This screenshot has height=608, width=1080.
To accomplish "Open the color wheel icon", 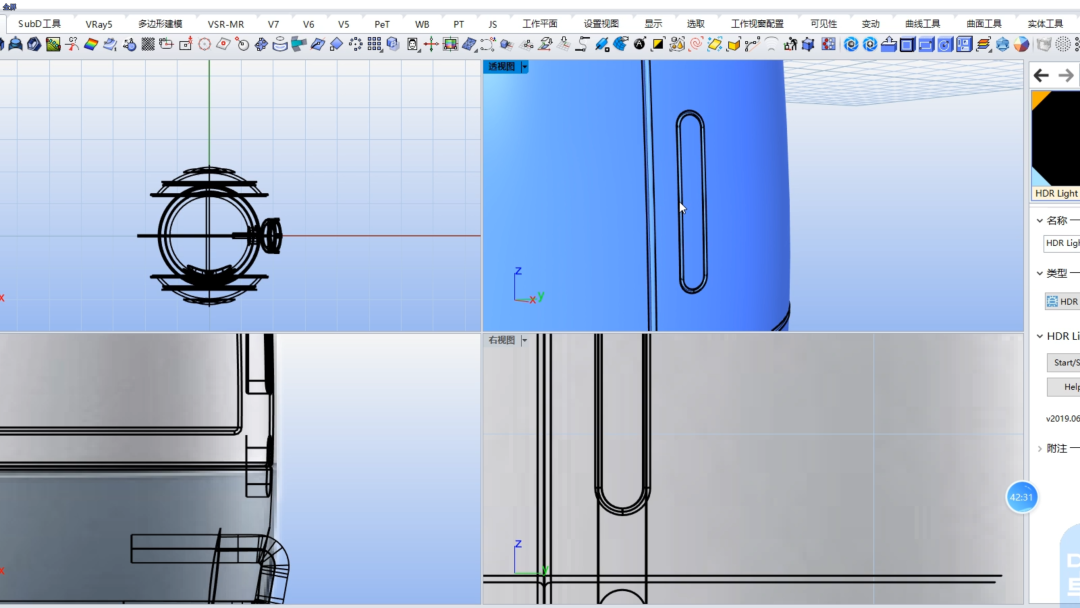I will coord(1021,45).
